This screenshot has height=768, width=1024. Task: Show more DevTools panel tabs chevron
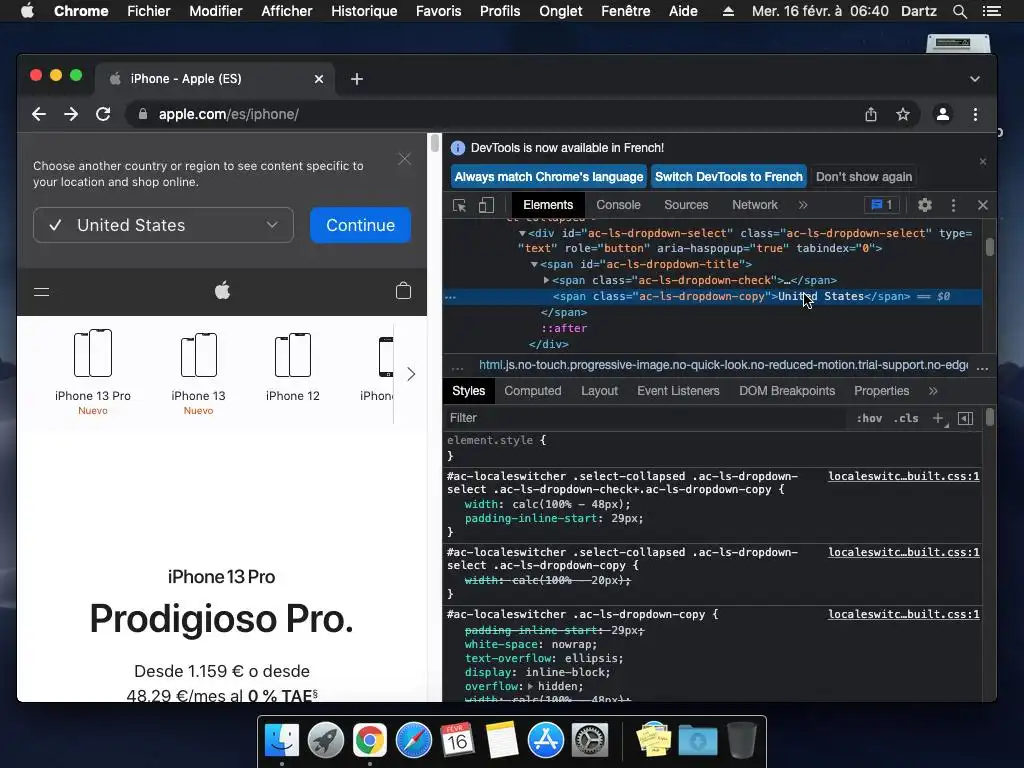(x=803, y=205)
